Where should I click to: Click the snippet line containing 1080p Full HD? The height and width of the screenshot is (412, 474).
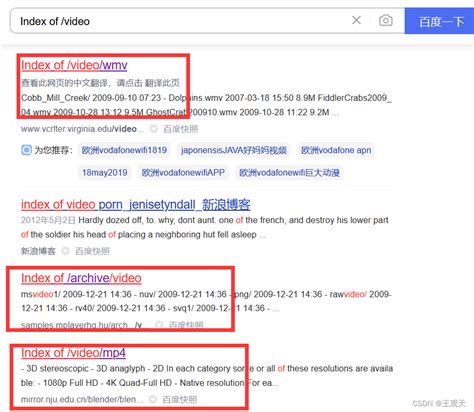tap(150, 383)
